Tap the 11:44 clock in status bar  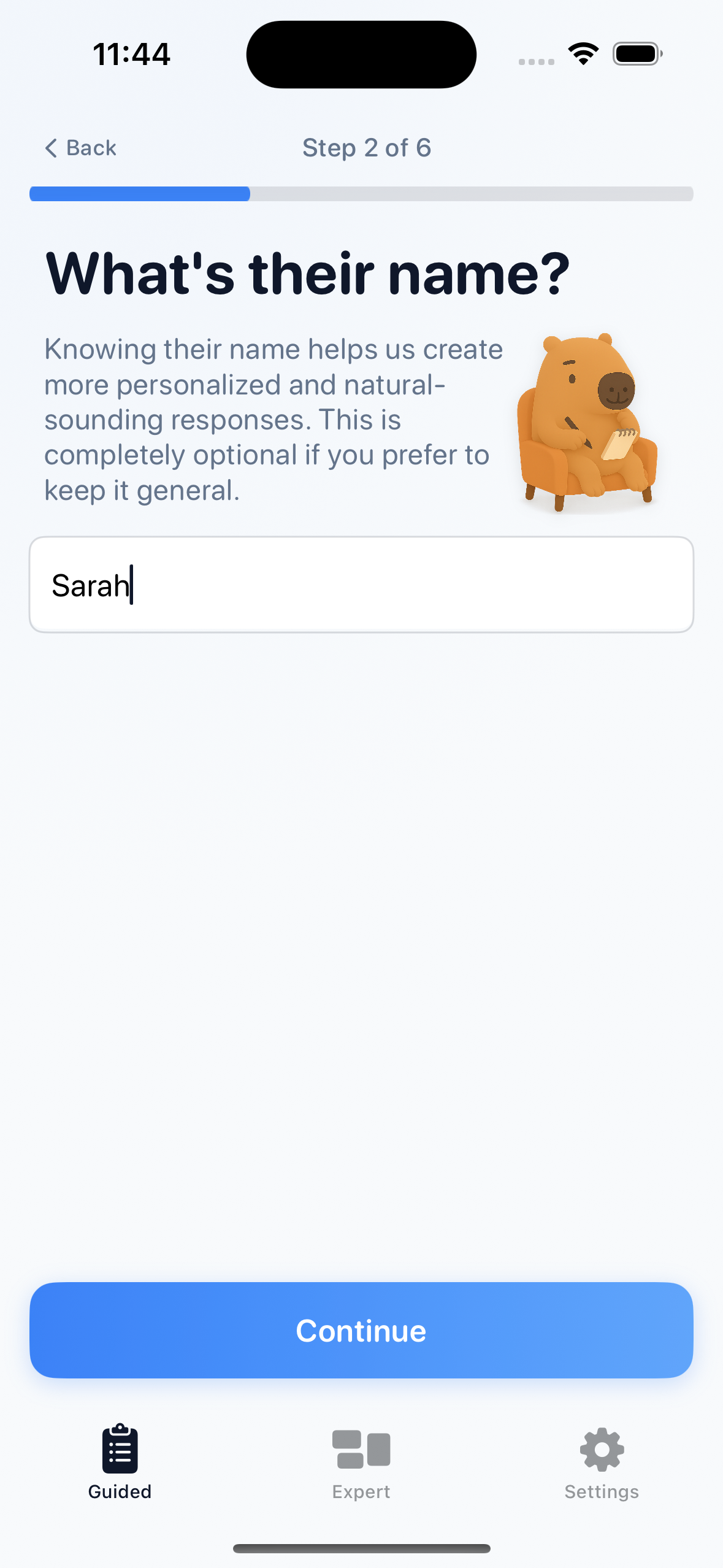pyautogui.click(x=131, y=54)
